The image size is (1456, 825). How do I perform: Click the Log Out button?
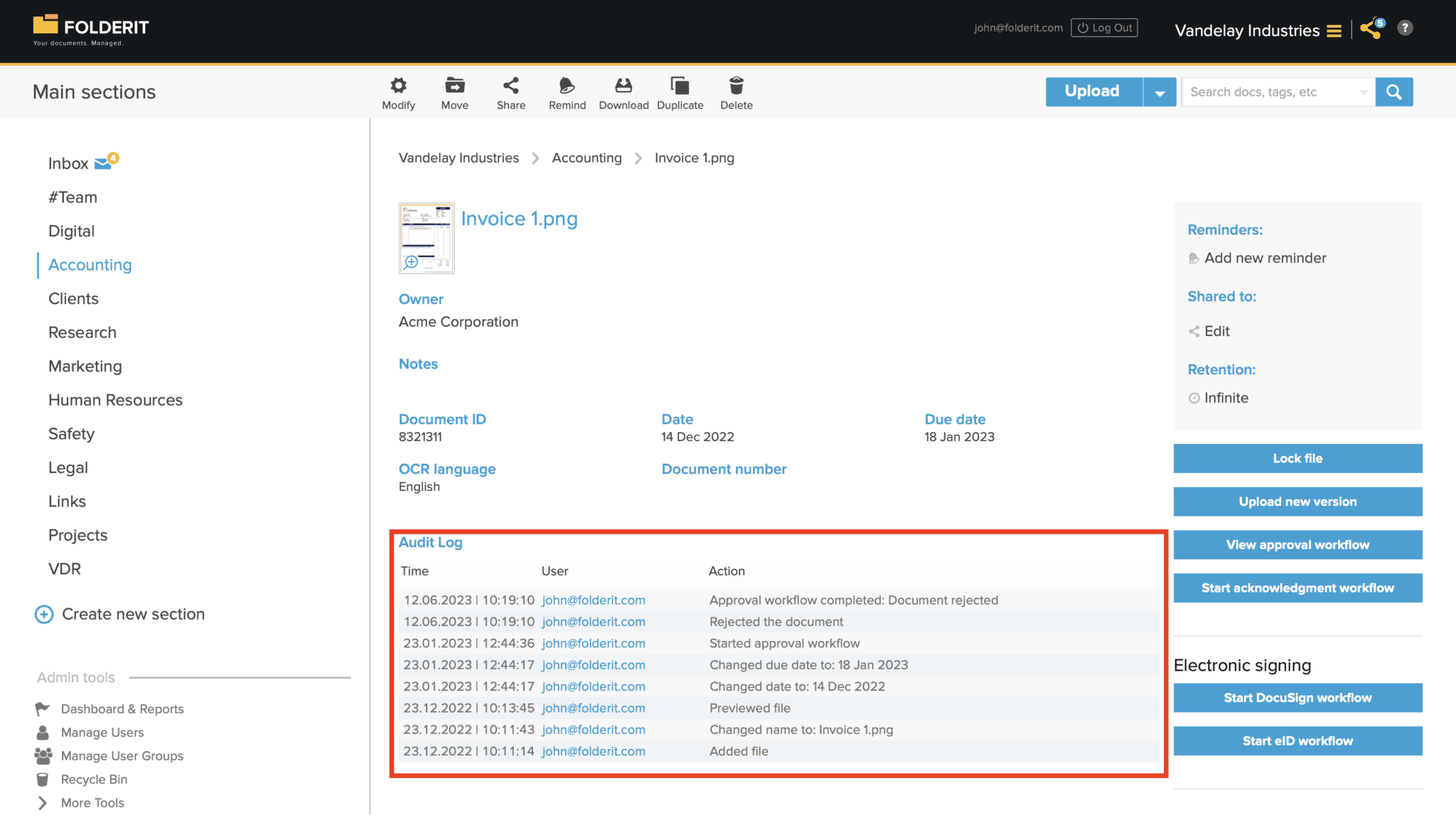coord(1104,28)
